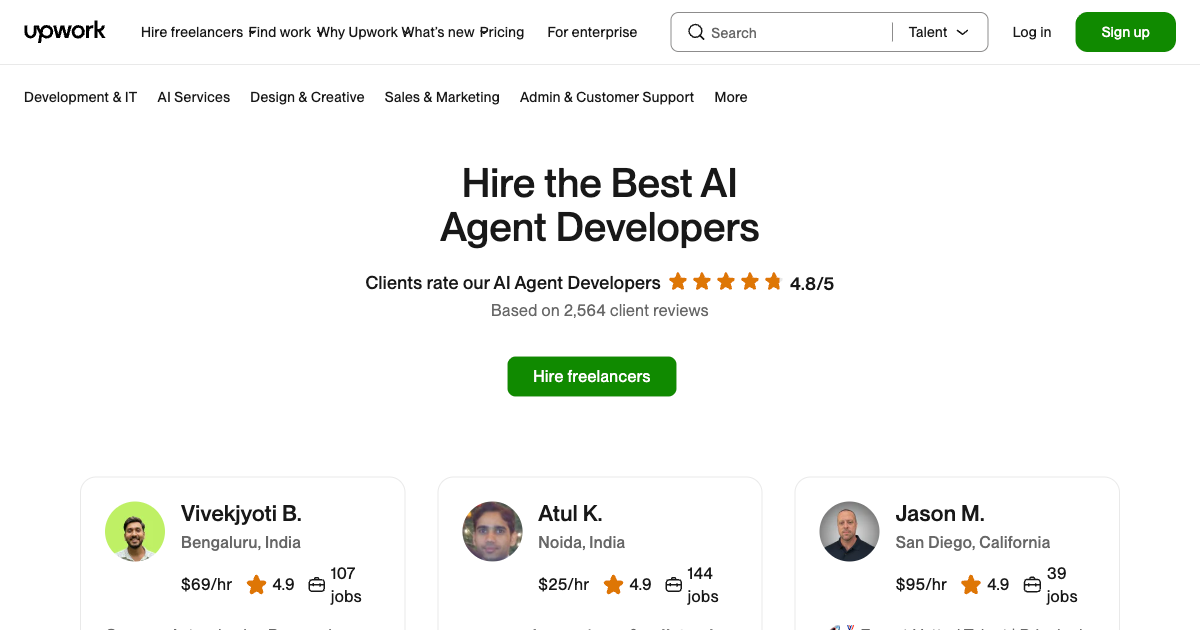Click the magnifier icon in the search bar

coord(696,32)
